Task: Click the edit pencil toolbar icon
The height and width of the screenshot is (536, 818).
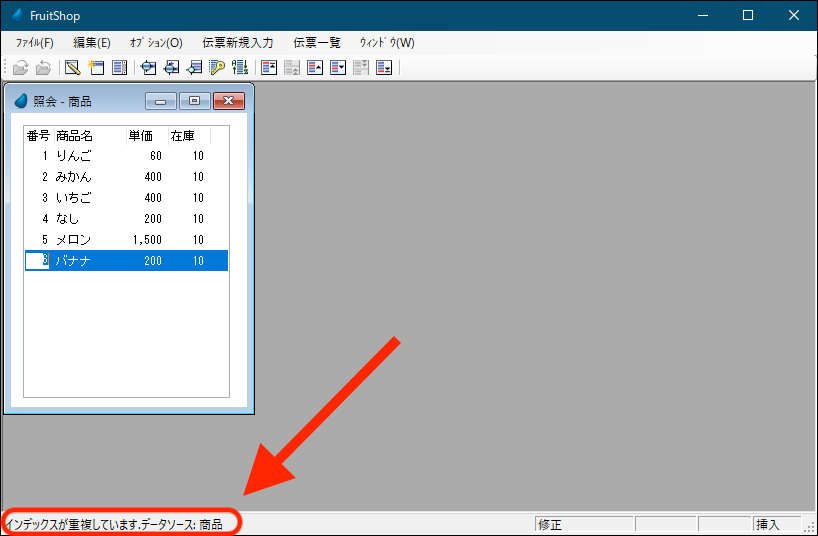Action: tap(72, 68)
